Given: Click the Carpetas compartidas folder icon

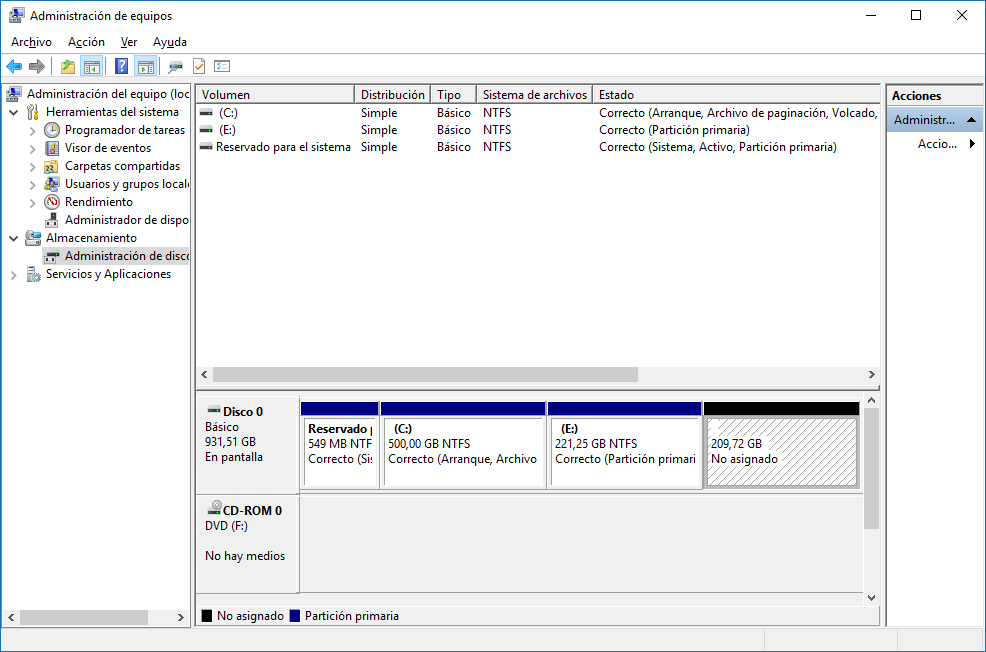Looking at the screenshot, I should [52, 167].
